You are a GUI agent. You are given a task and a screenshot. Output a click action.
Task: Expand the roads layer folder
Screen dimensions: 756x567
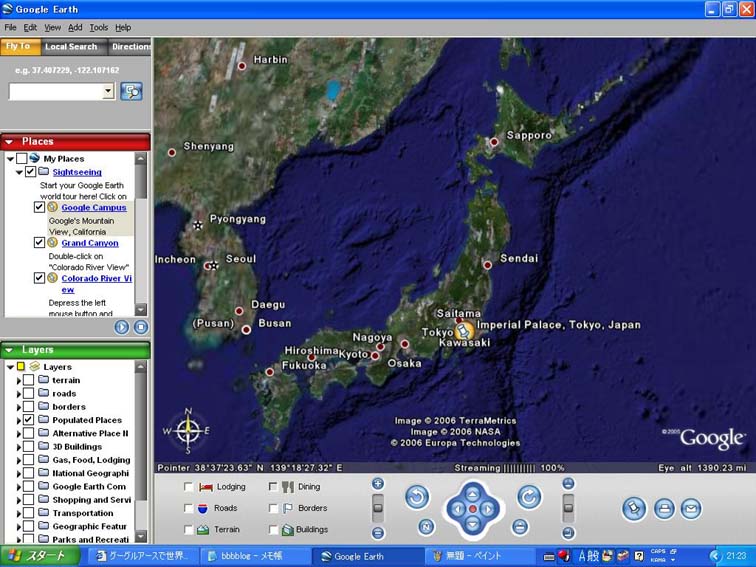pos(19,394)
